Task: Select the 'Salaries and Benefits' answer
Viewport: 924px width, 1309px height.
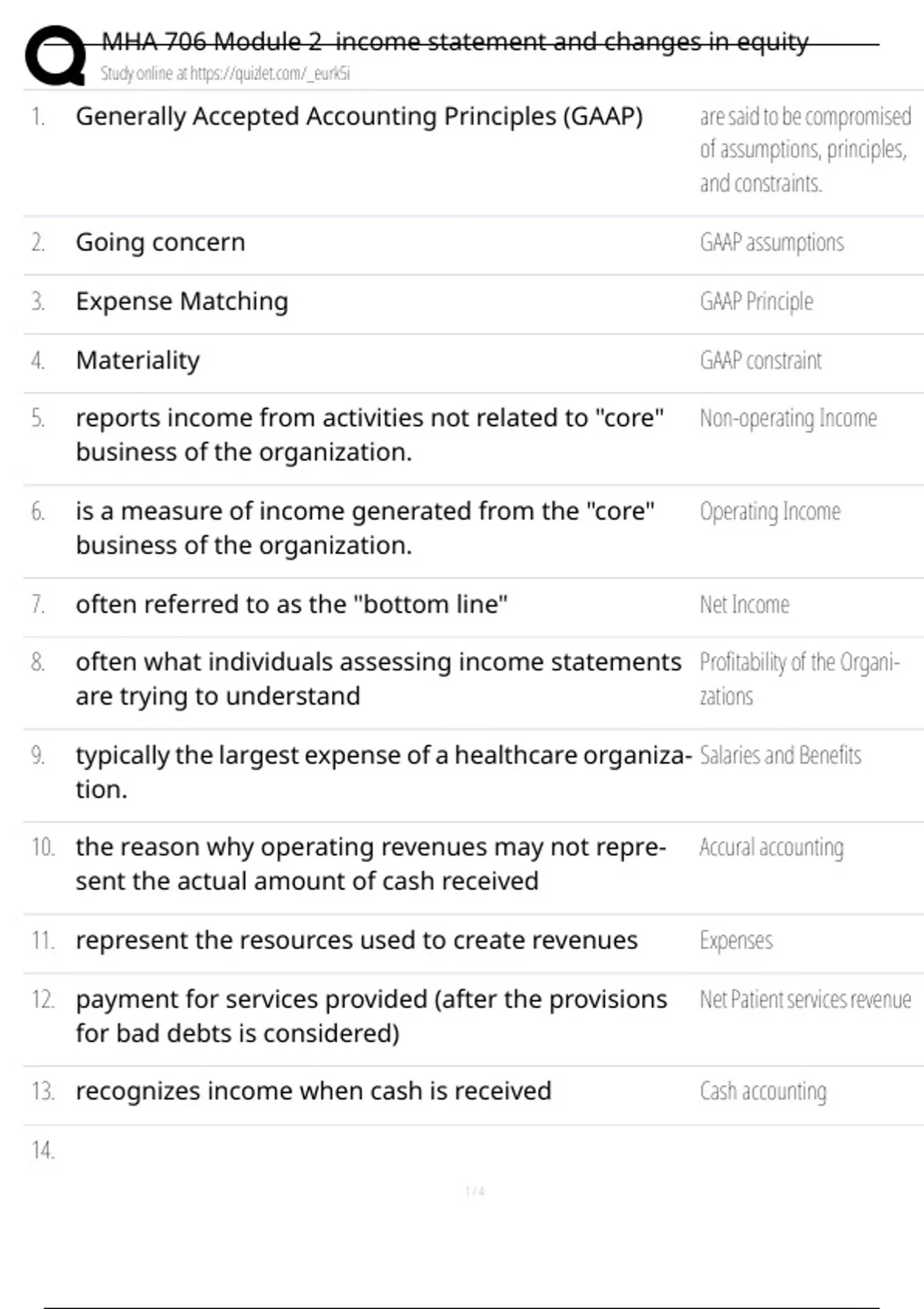Action: (x=780, y=755)
